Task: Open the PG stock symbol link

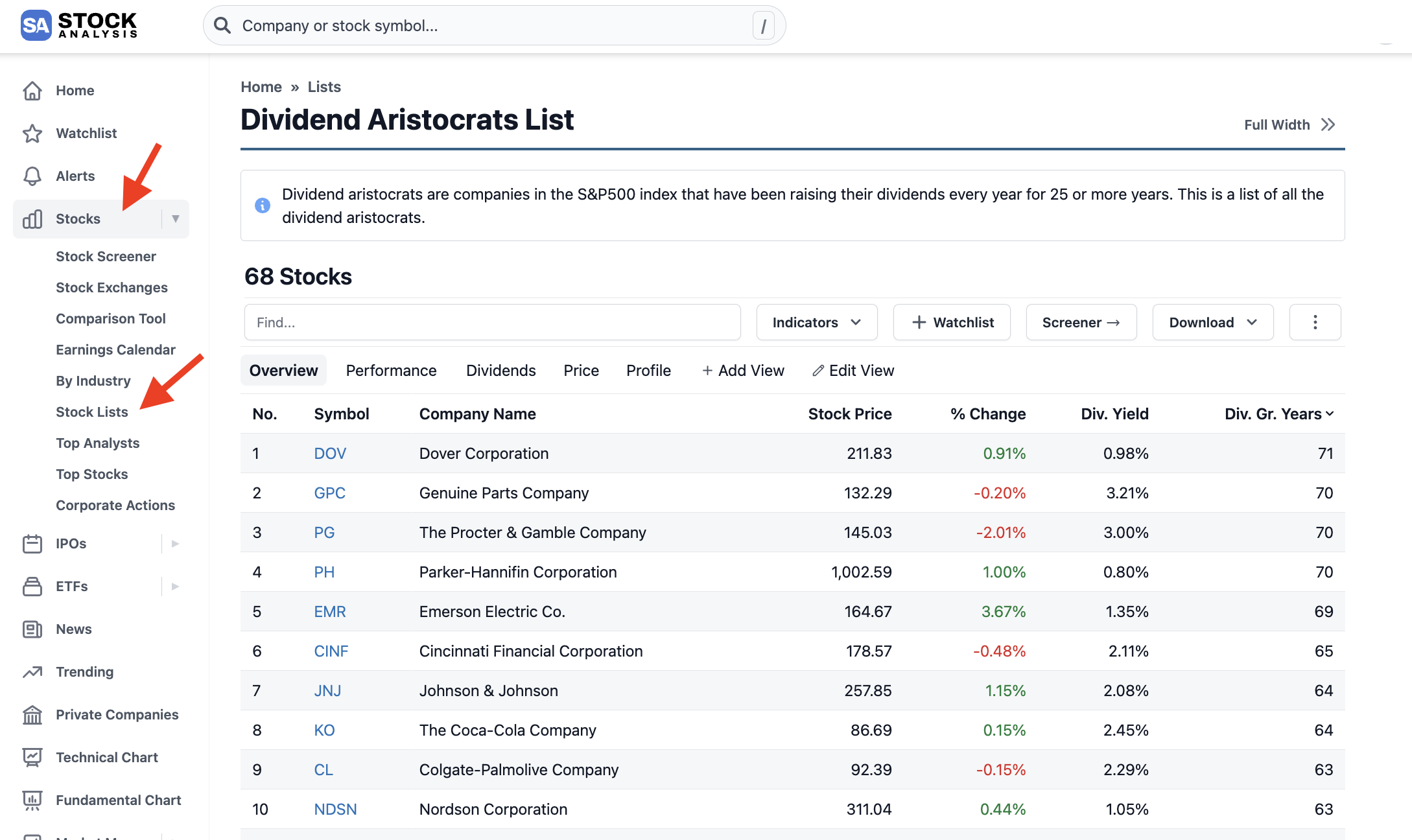Action: point(324,533)
